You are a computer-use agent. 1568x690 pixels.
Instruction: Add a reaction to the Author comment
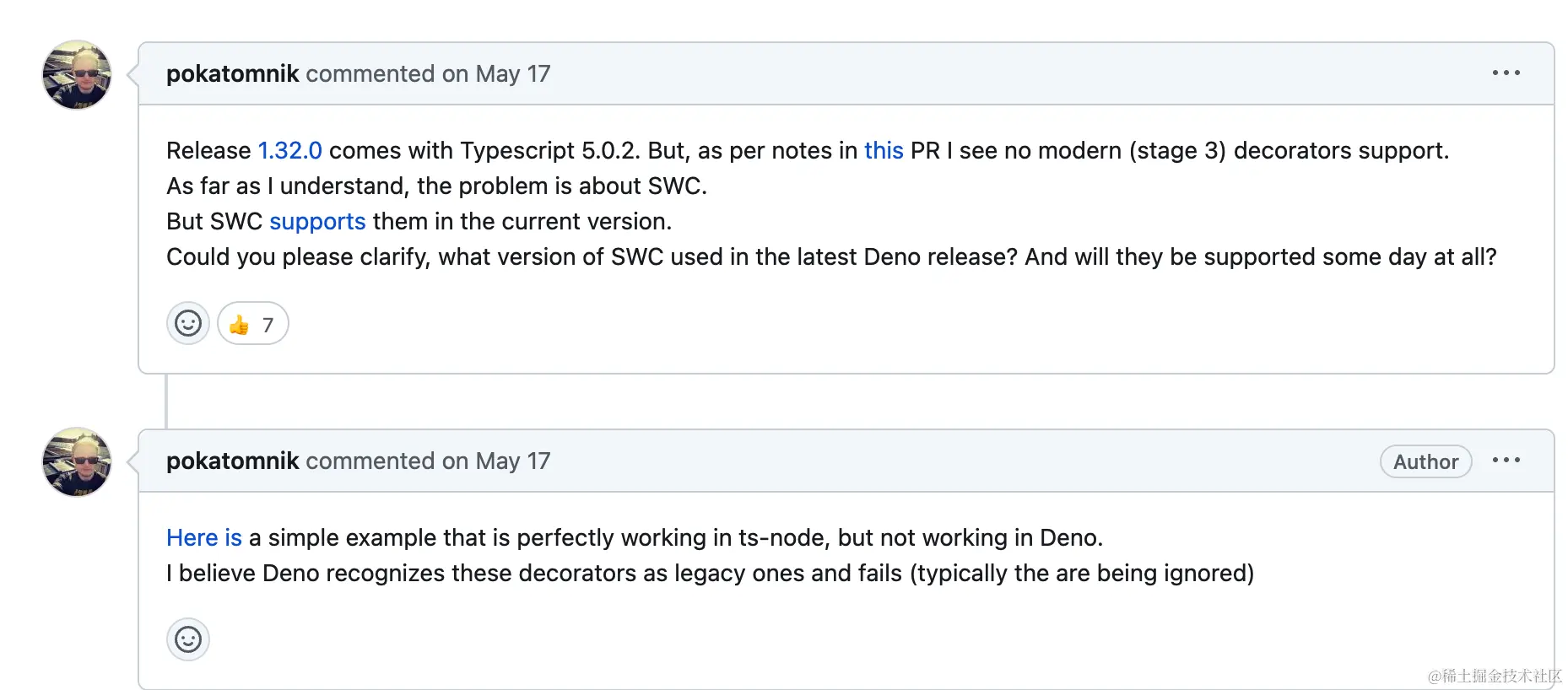[187, 639]
